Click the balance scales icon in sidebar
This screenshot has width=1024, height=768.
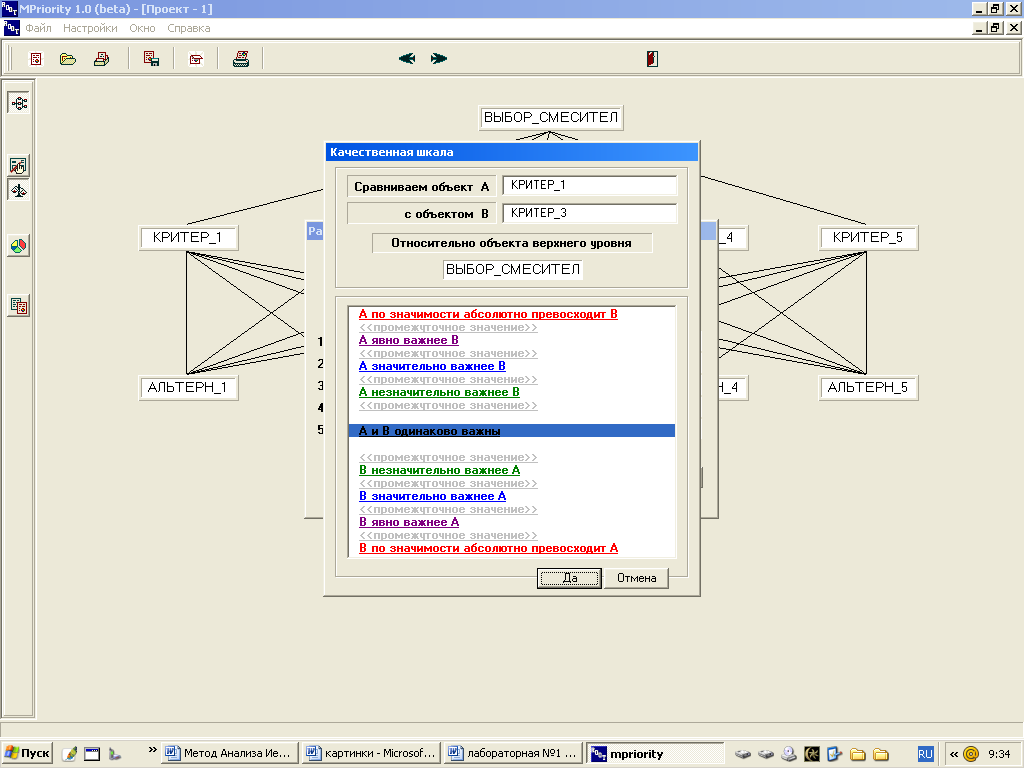tap(19, 191)
